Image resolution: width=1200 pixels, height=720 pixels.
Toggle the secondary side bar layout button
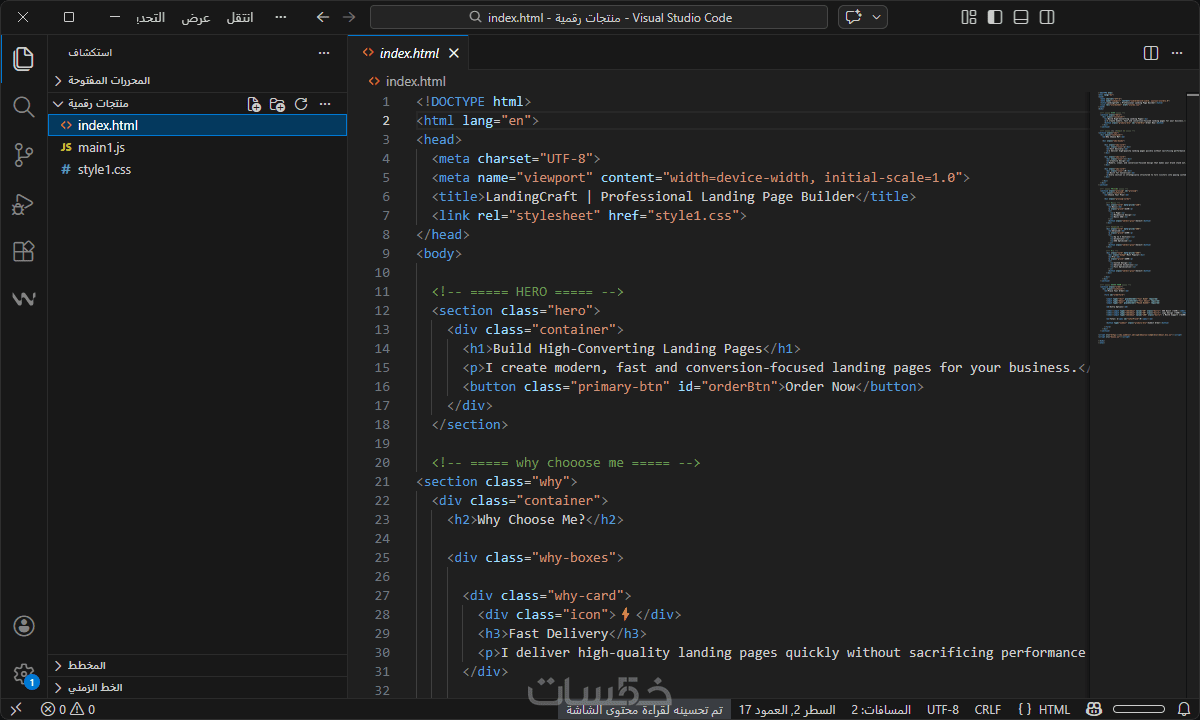pyautogui.click(x=1047, y=17)
